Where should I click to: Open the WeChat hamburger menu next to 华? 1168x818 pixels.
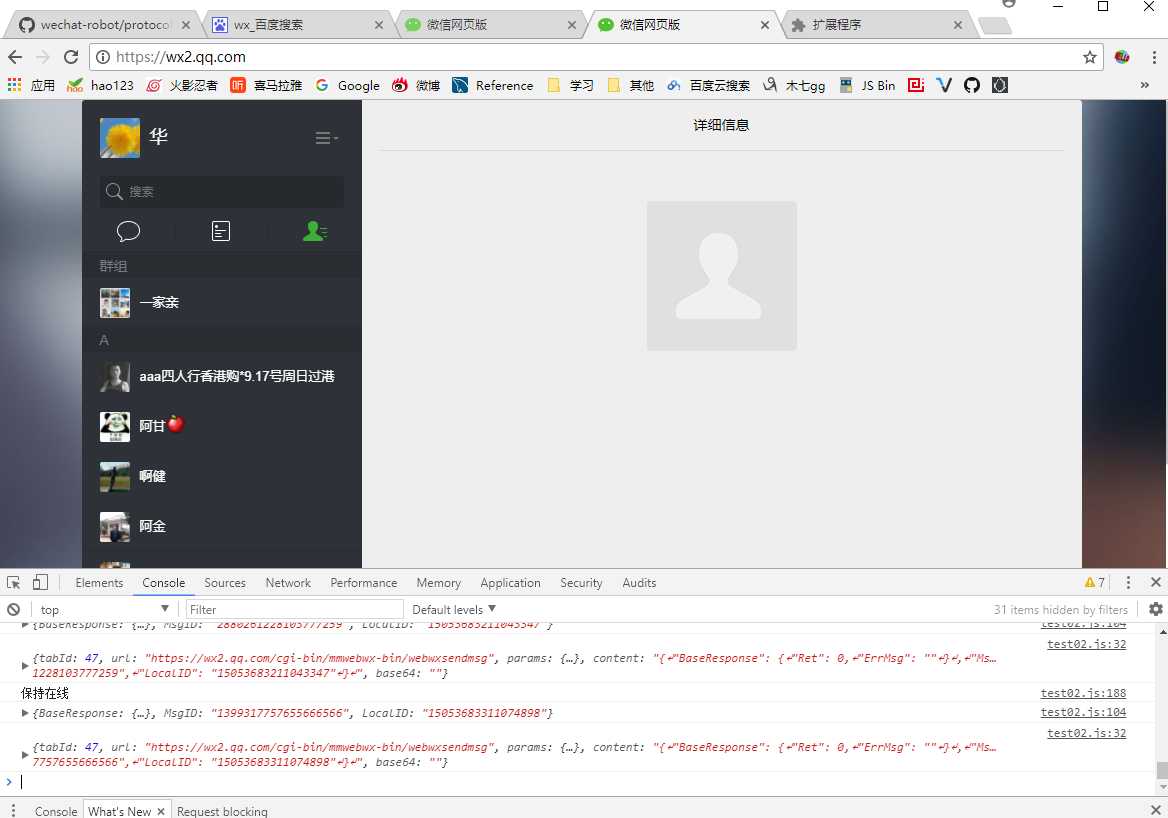pos(326,138)
